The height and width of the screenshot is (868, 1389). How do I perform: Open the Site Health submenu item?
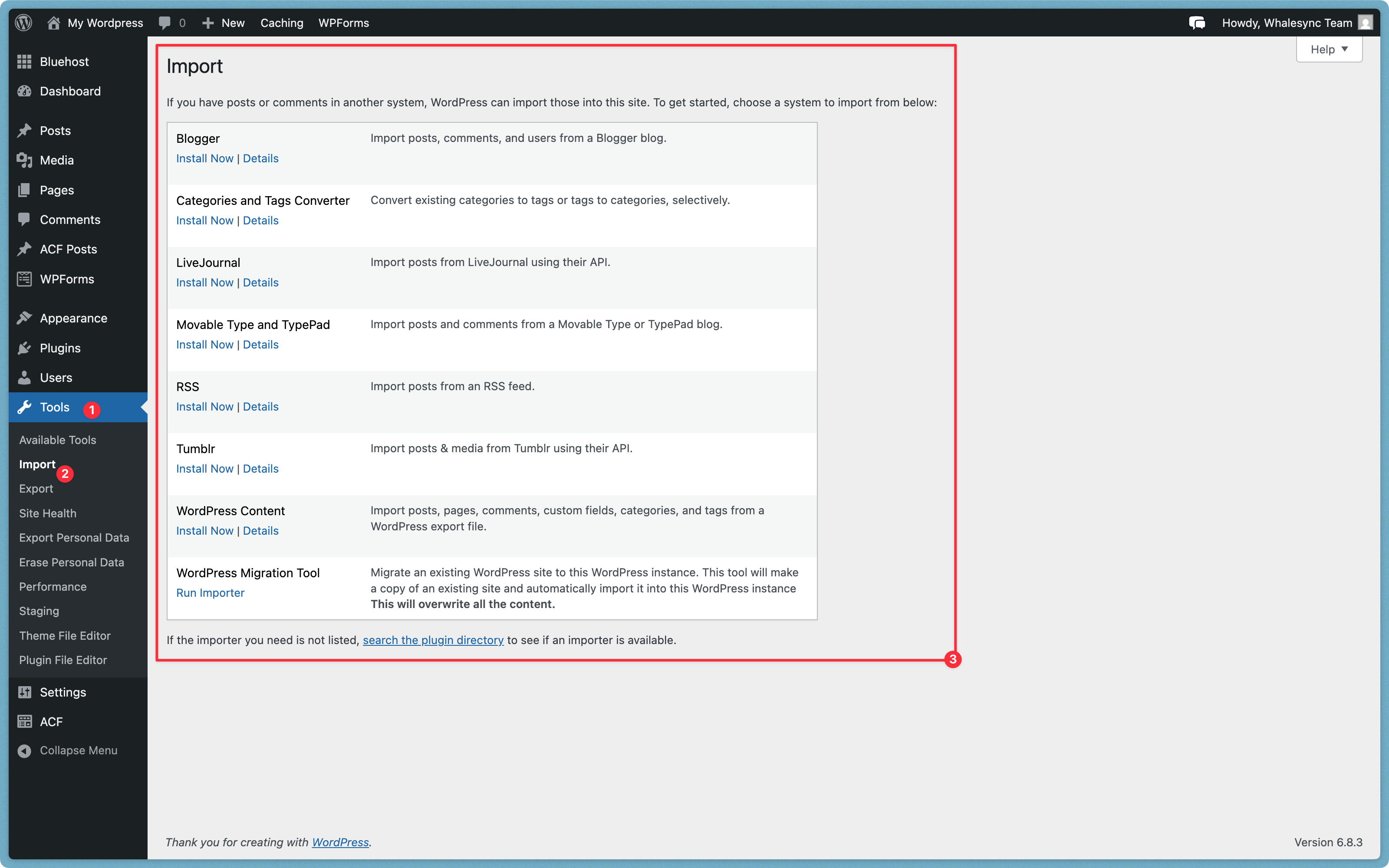coord(48,513)
